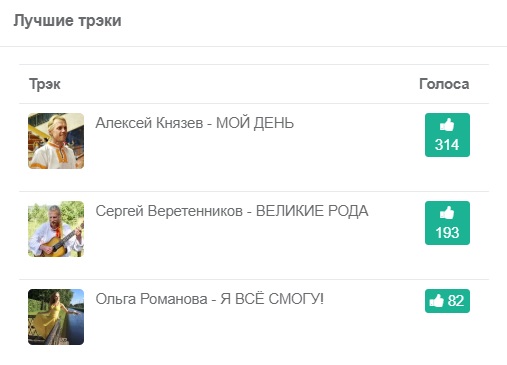Open Сергей Веретенников guitar photo thumbnail
The image size is (507, 365).
[x=56, y=229]
